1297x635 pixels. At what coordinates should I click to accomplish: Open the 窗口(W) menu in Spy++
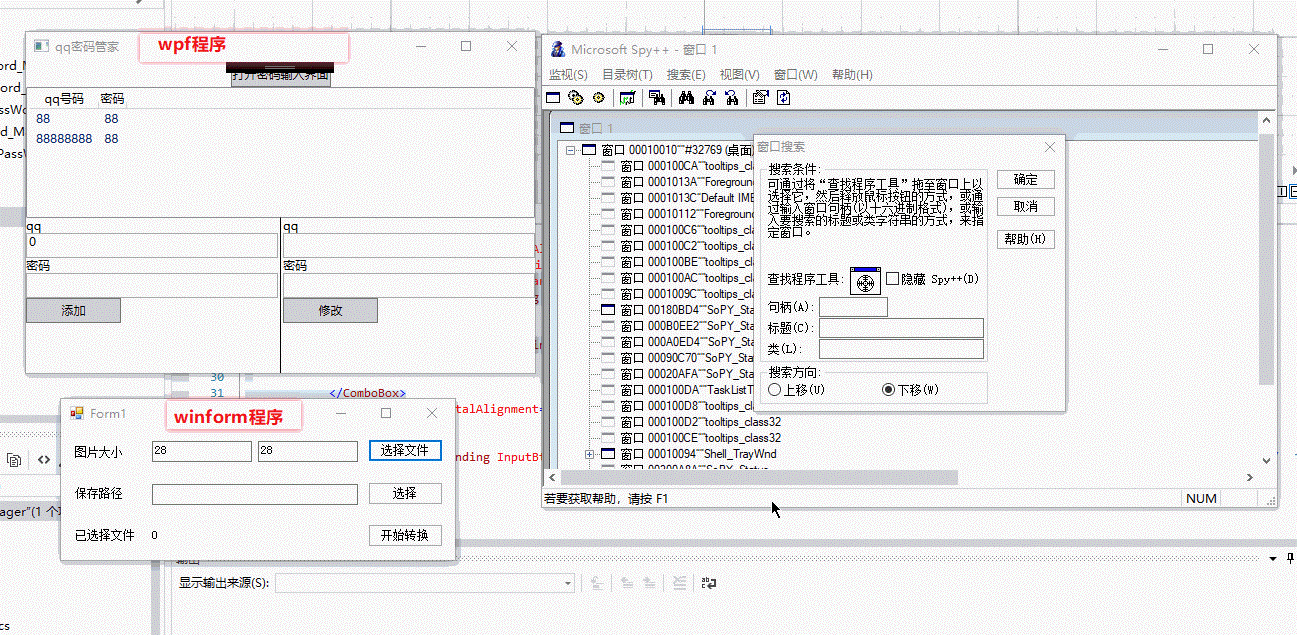796,75
